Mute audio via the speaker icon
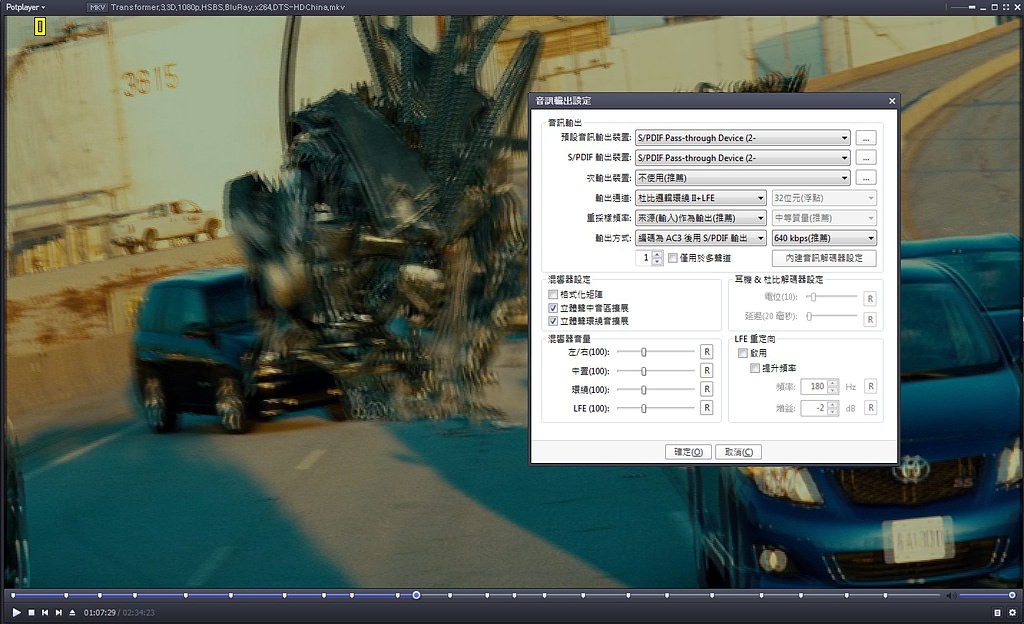 951,595
